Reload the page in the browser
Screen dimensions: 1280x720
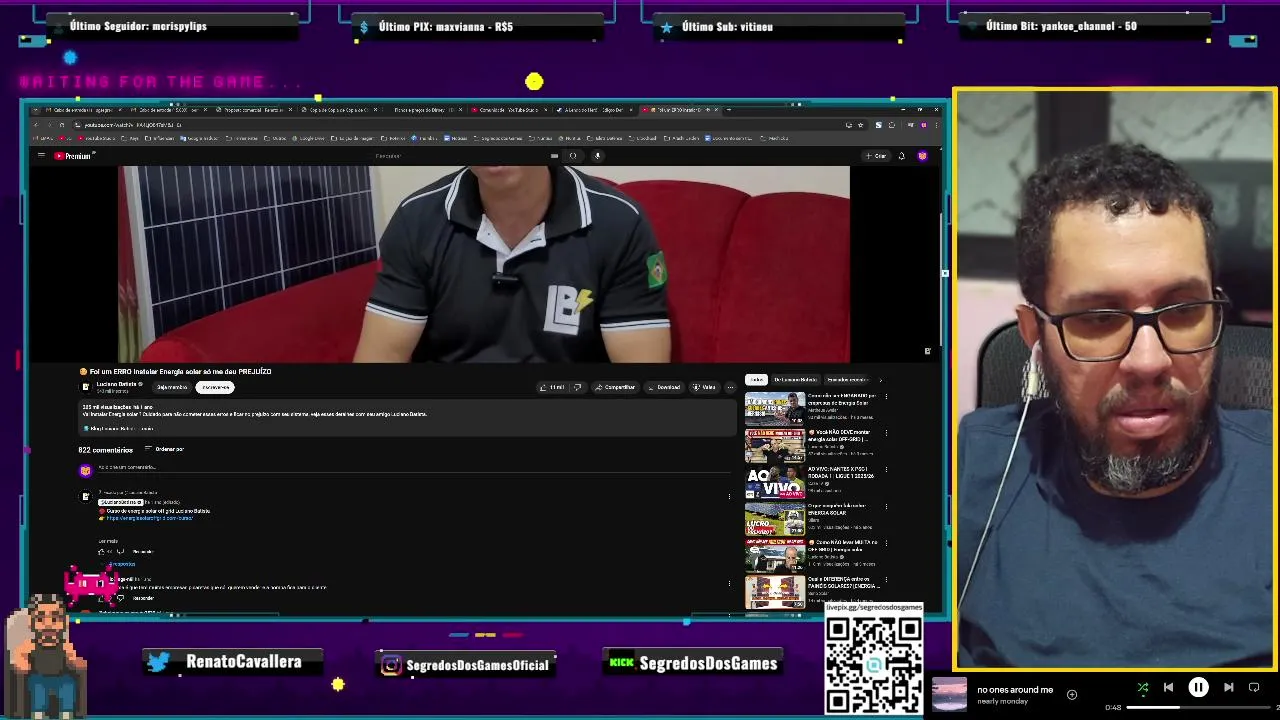tap(62, 125)
